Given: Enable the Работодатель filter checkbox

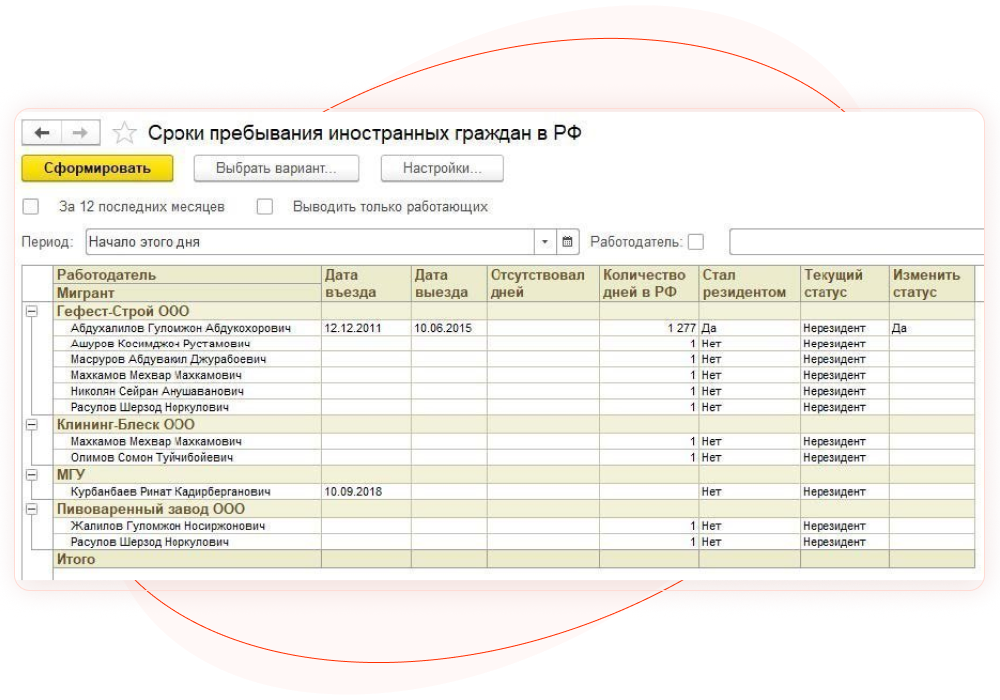Looking at the screenshot, I should [694, 241].
